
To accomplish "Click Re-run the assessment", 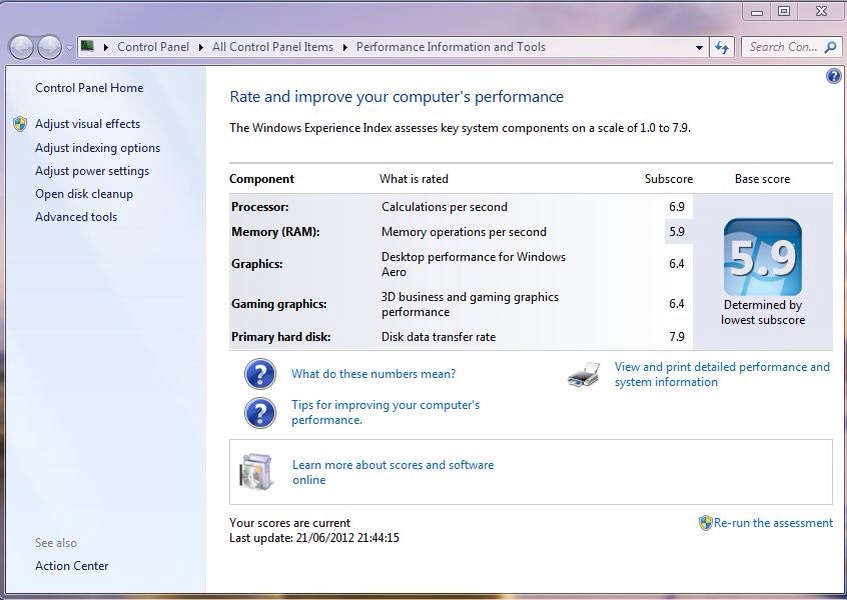I will tap(773, 523).
